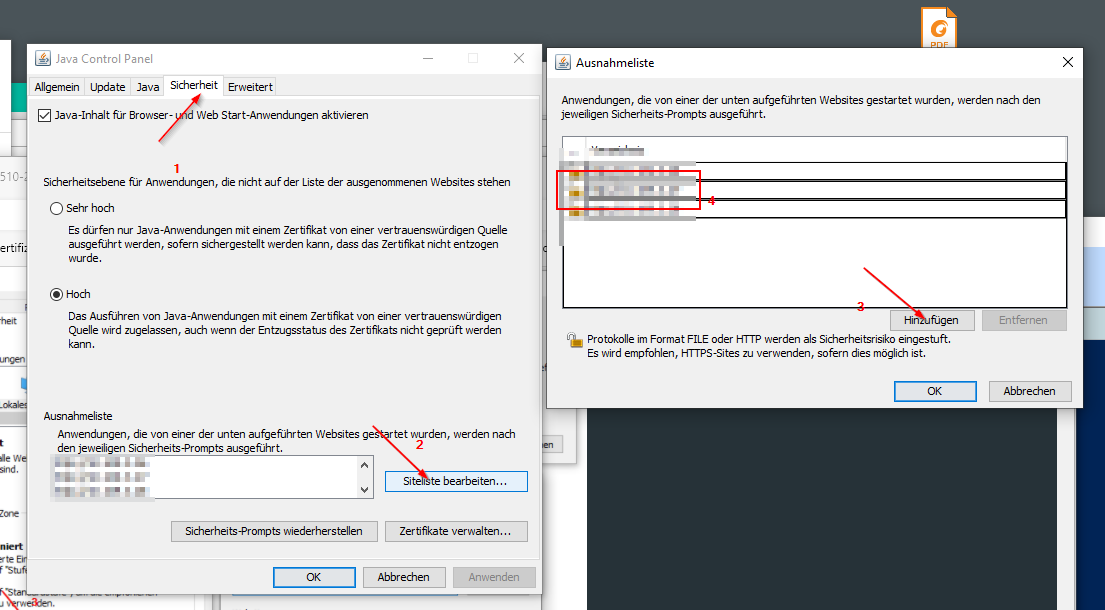Click Abbrechen in Java Control Panel

tap(404, 577)
